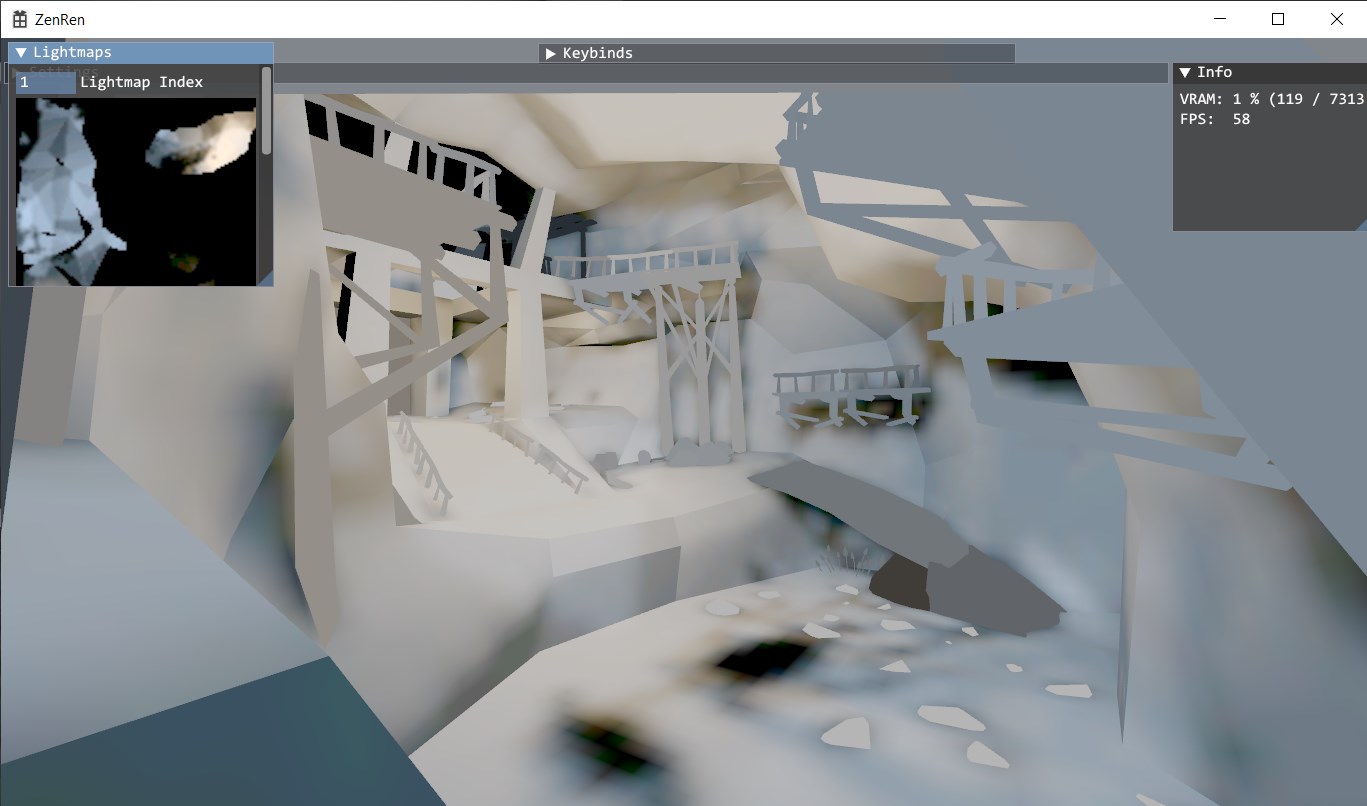Viewport: 1367px width, 806px height.
Task: Click the "Lightmap Index" label
Action: pos(141,82)
